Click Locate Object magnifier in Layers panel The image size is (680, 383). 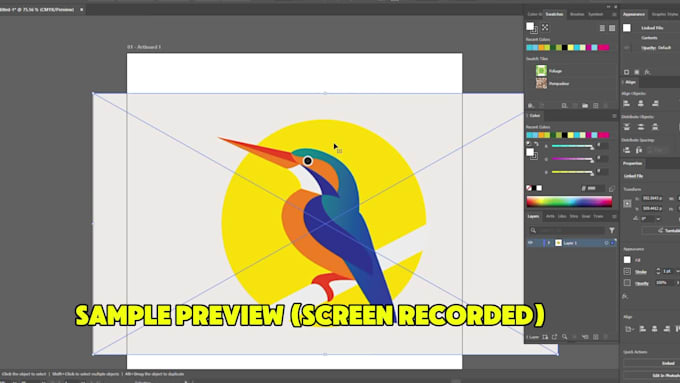564,337
